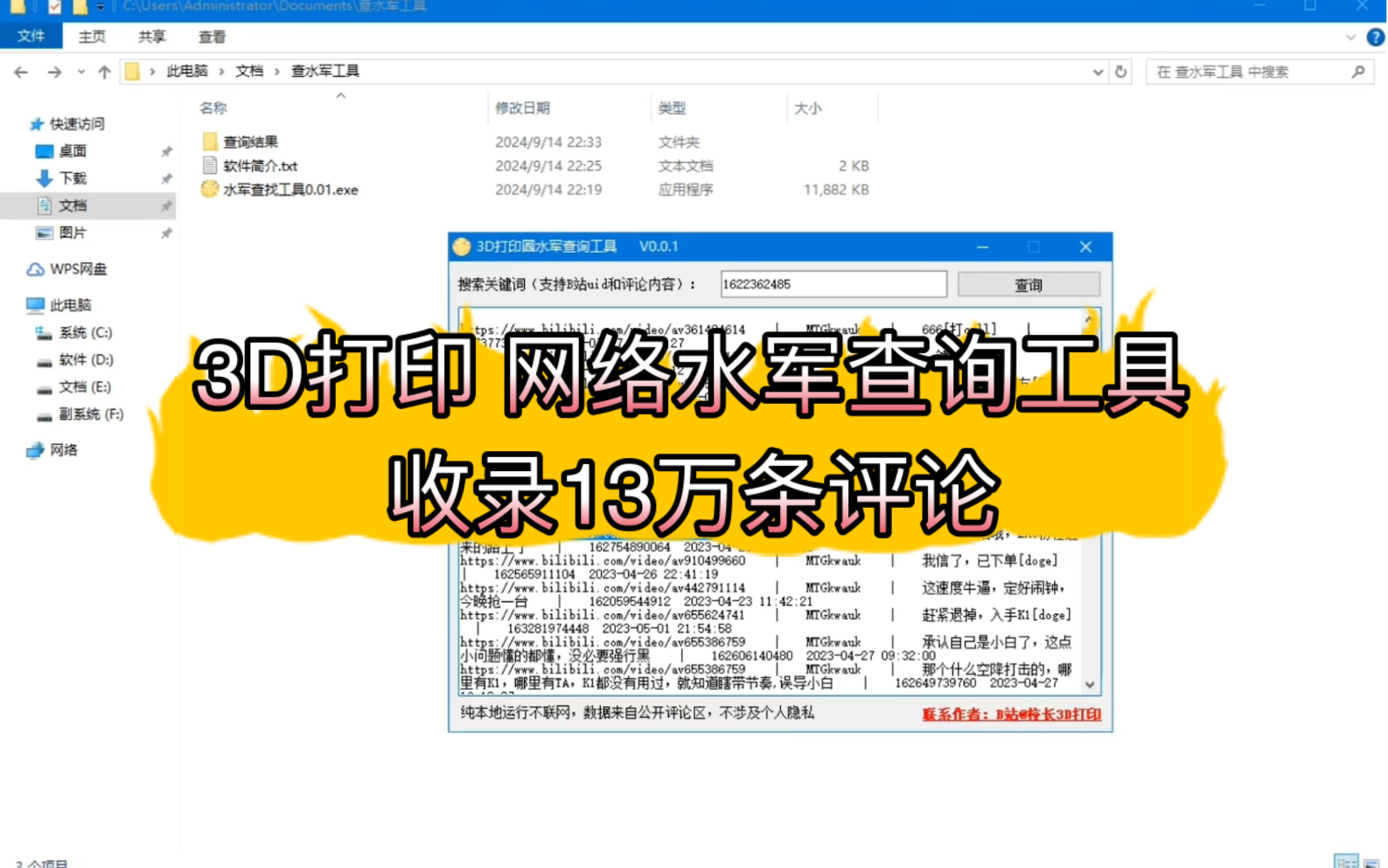Click the search magnifier icon
The image size is (1388, 868).
click(1358, 72)
